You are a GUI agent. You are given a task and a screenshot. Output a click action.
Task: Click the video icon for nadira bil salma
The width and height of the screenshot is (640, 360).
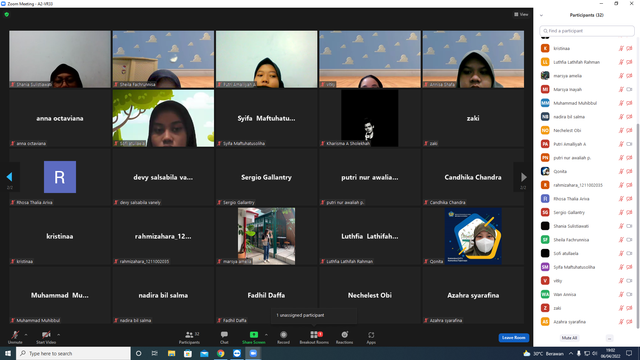tap(629, 117)
